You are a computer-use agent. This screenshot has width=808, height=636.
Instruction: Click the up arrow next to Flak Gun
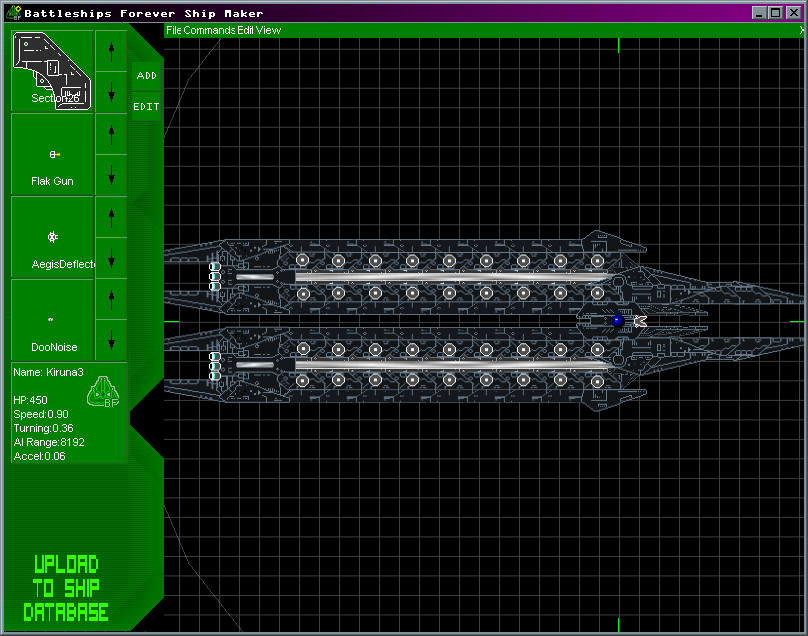(111, 133)
